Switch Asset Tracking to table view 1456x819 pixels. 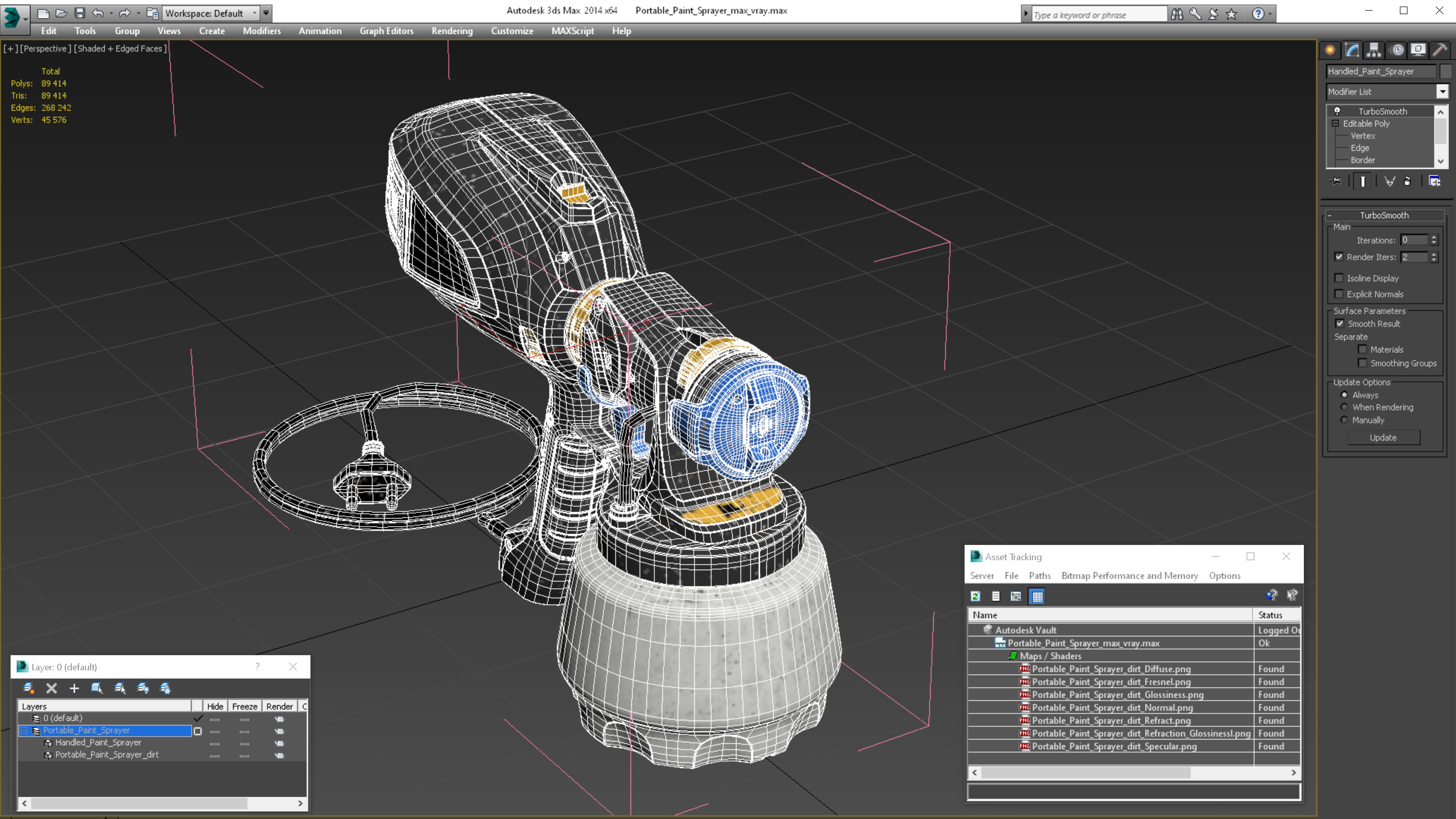coord(1037,597)
